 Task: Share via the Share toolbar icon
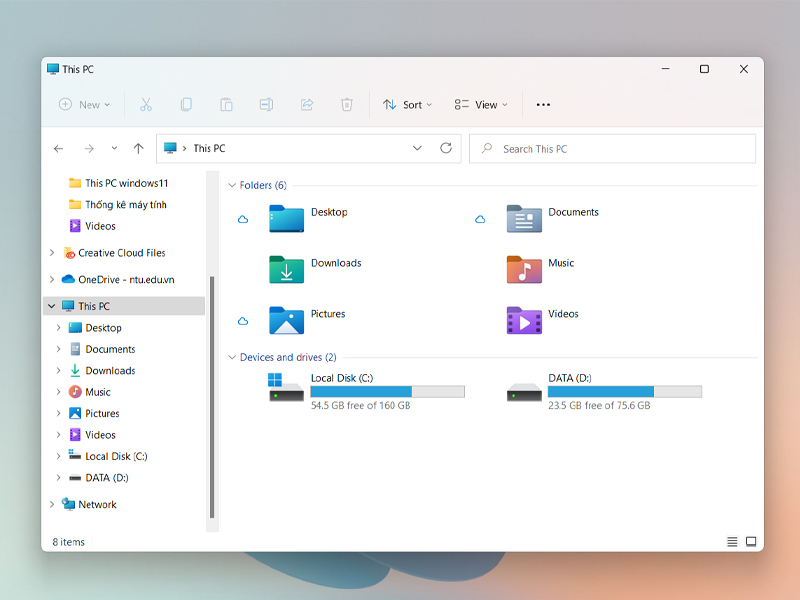point(306,104)
